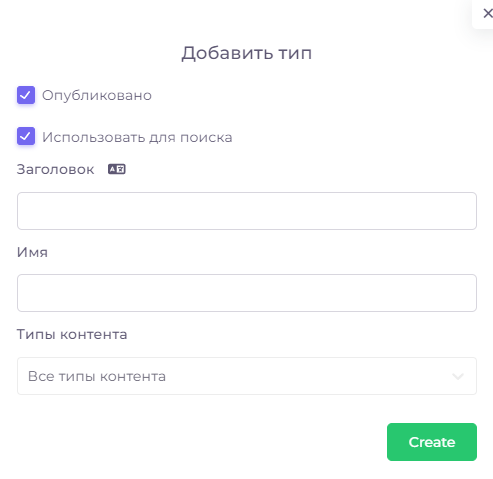Click the Create button
Viewport: 493px width, 479px height.
click(x=432, y=442)
